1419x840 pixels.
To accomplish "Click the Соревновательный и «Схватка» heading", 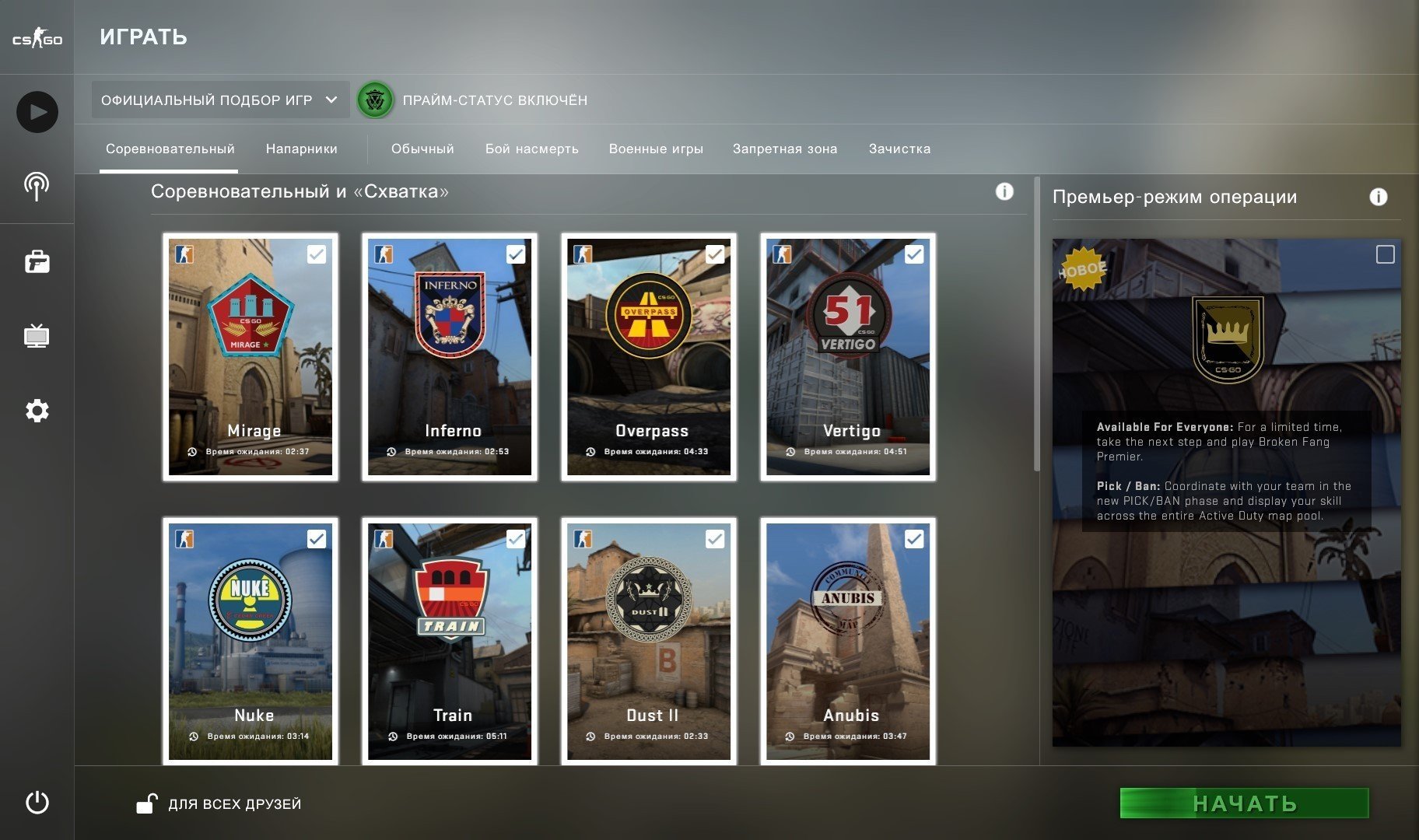I will coord(300,191).
